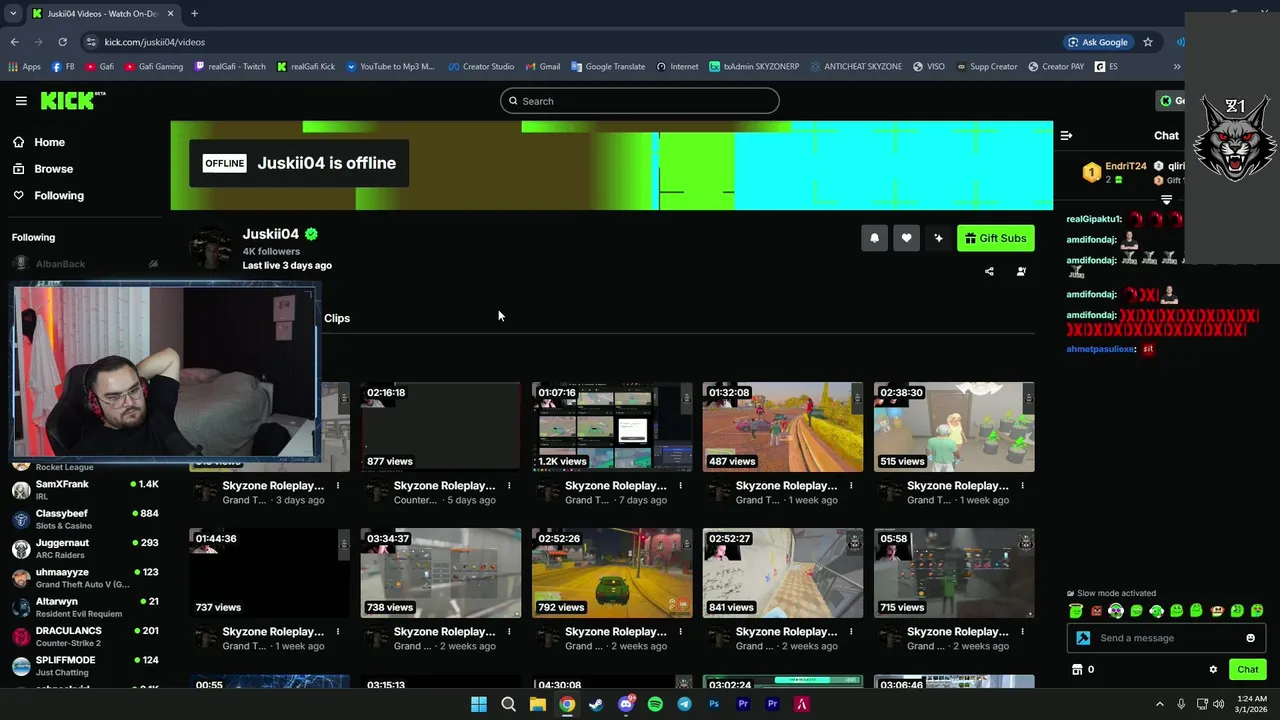1280x720 pixels.
Task: Click the search input field
Action: (x=640, y=101)
